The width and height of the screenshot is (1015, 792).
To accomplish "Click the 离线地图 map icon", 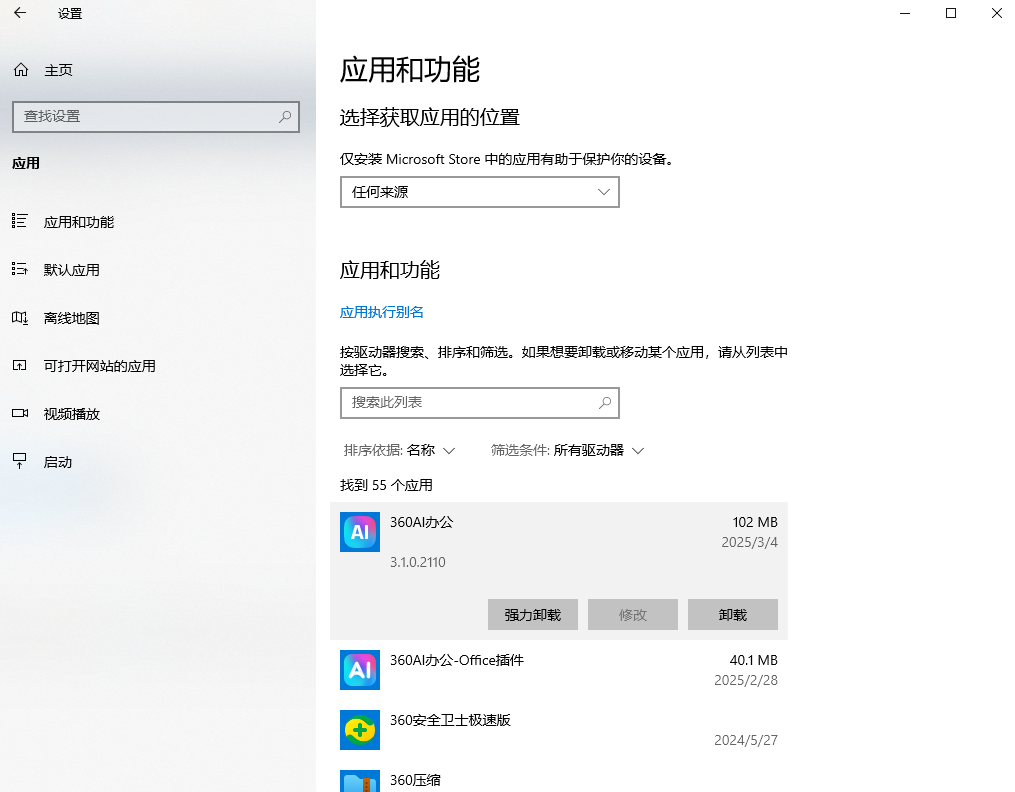I will 19,318.
